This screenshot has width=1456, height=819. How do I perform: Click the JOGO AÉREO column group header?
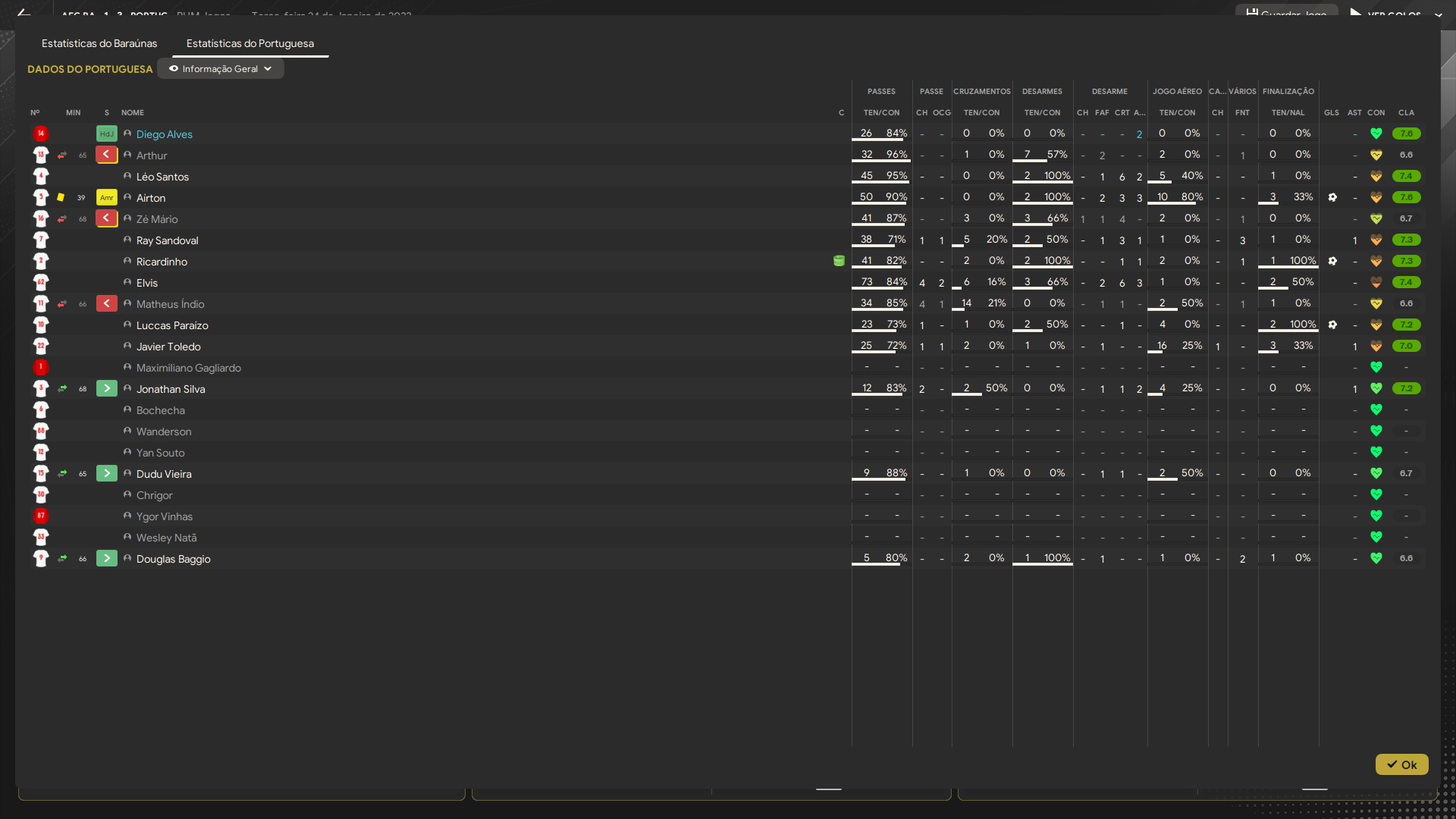pyautogui.click(x=1177, y=91)
